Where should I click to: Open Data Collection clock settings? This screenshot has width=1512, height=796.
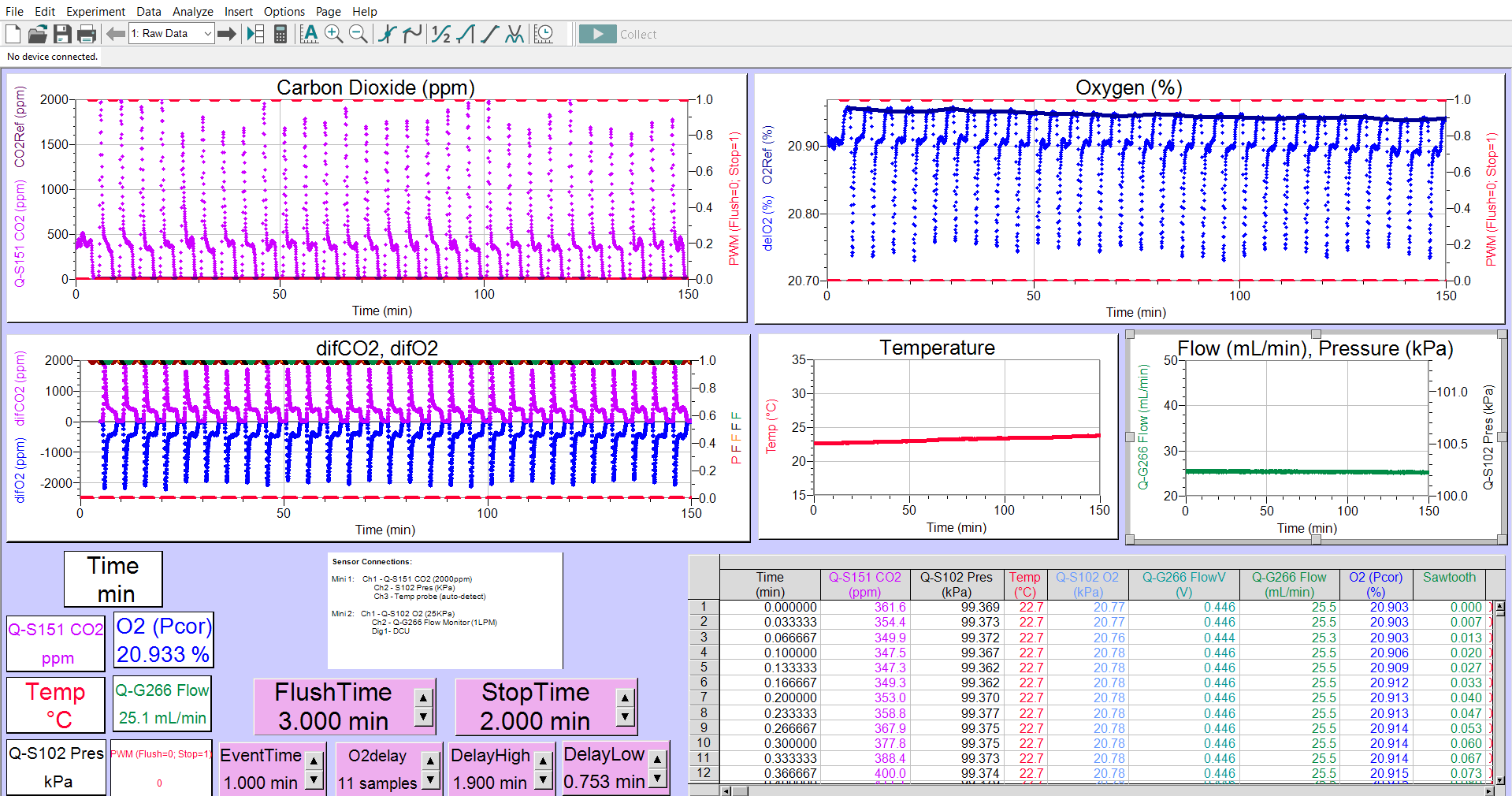[x=544, y=34]
